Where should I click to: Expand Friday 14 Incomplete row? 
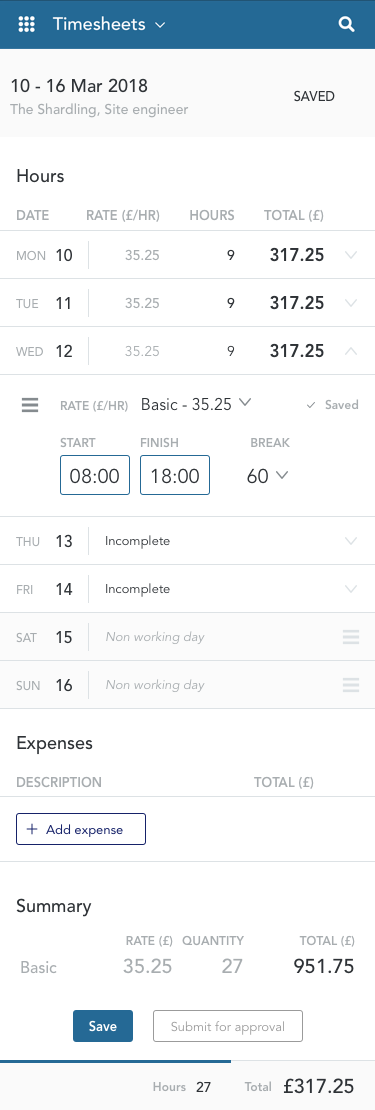[188, 589]
